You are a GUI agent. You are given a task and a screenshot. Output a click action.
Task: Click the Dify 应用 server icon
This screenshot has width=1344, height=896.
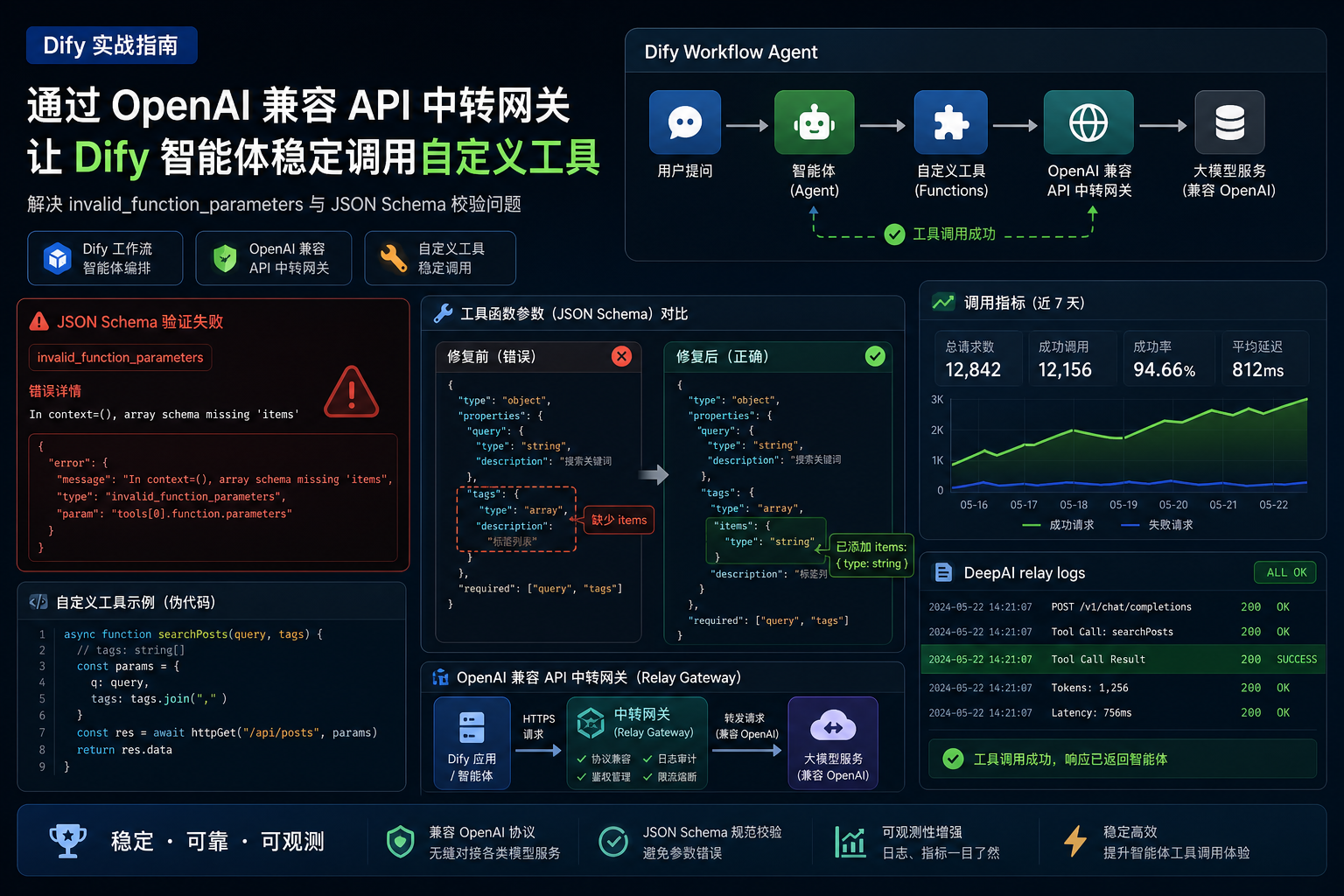coord(472,728)
